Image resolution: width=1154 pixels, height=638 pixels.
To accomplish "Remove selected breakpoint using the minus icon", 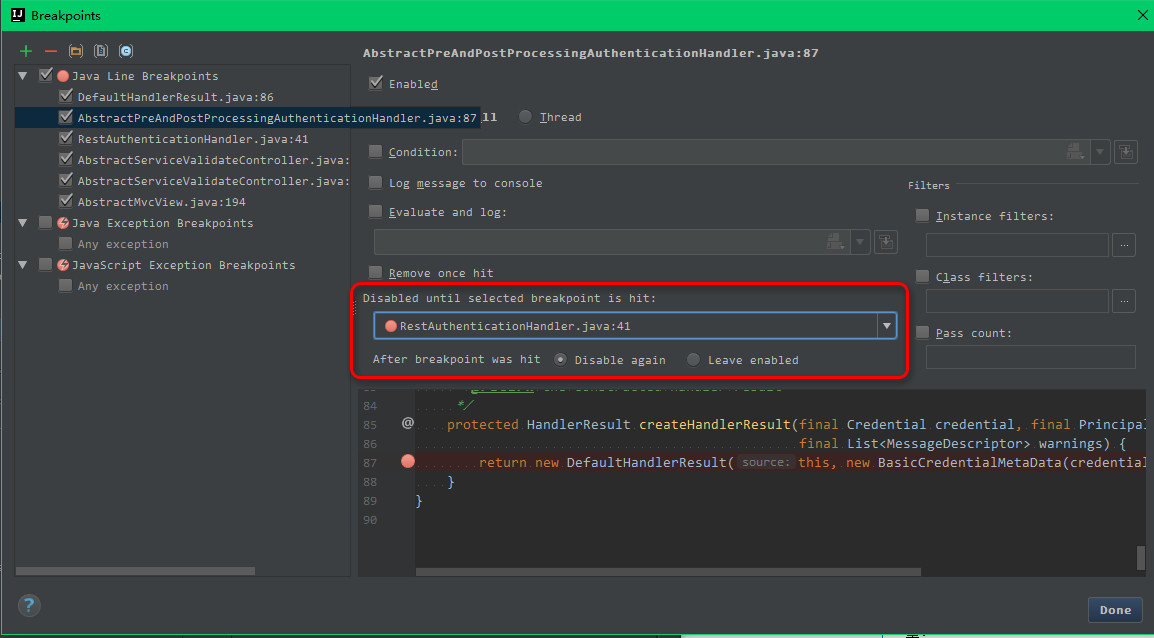I will tap(49, 50).
